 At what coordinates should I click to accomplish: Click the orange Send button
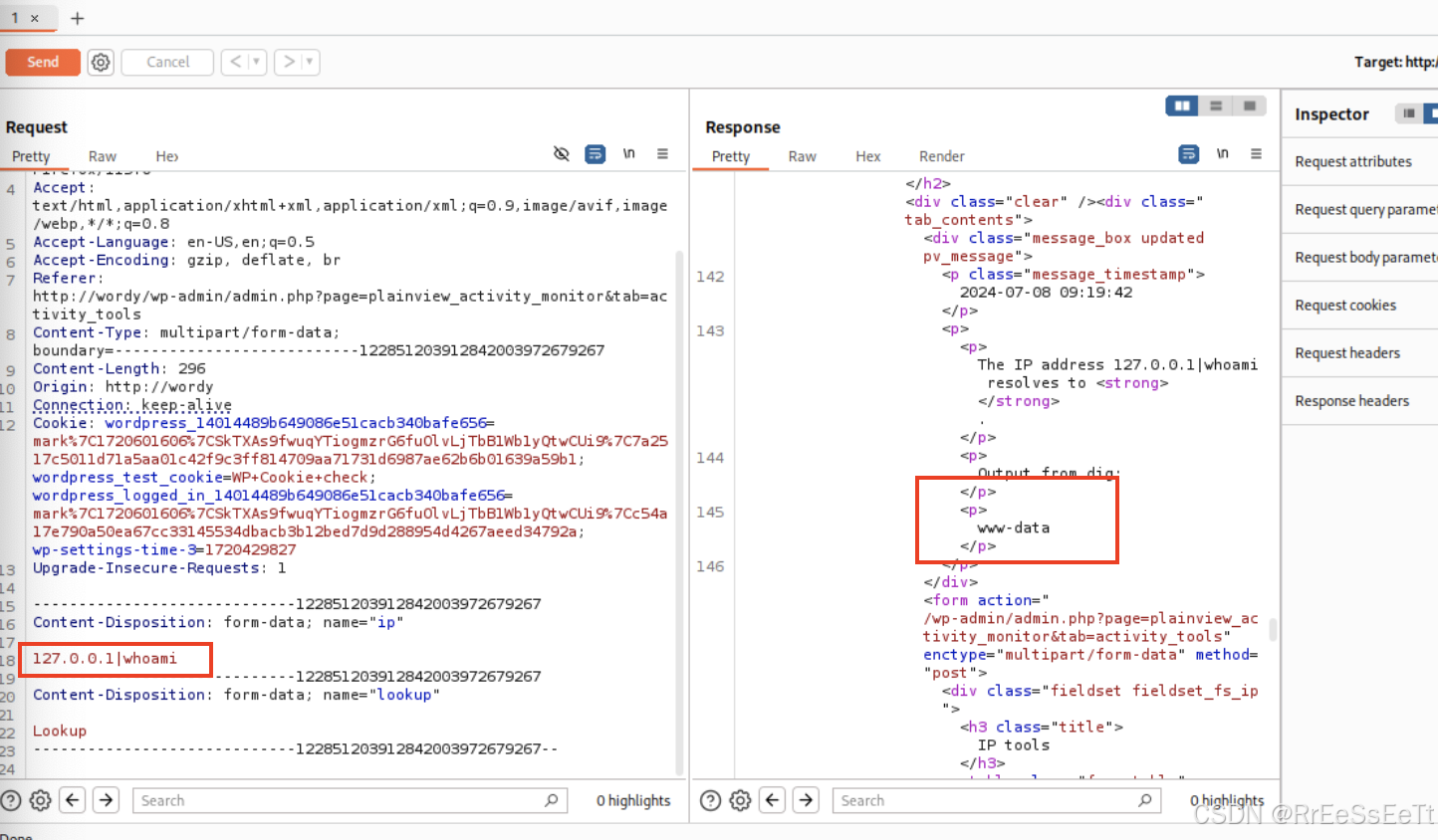point(43,62)
